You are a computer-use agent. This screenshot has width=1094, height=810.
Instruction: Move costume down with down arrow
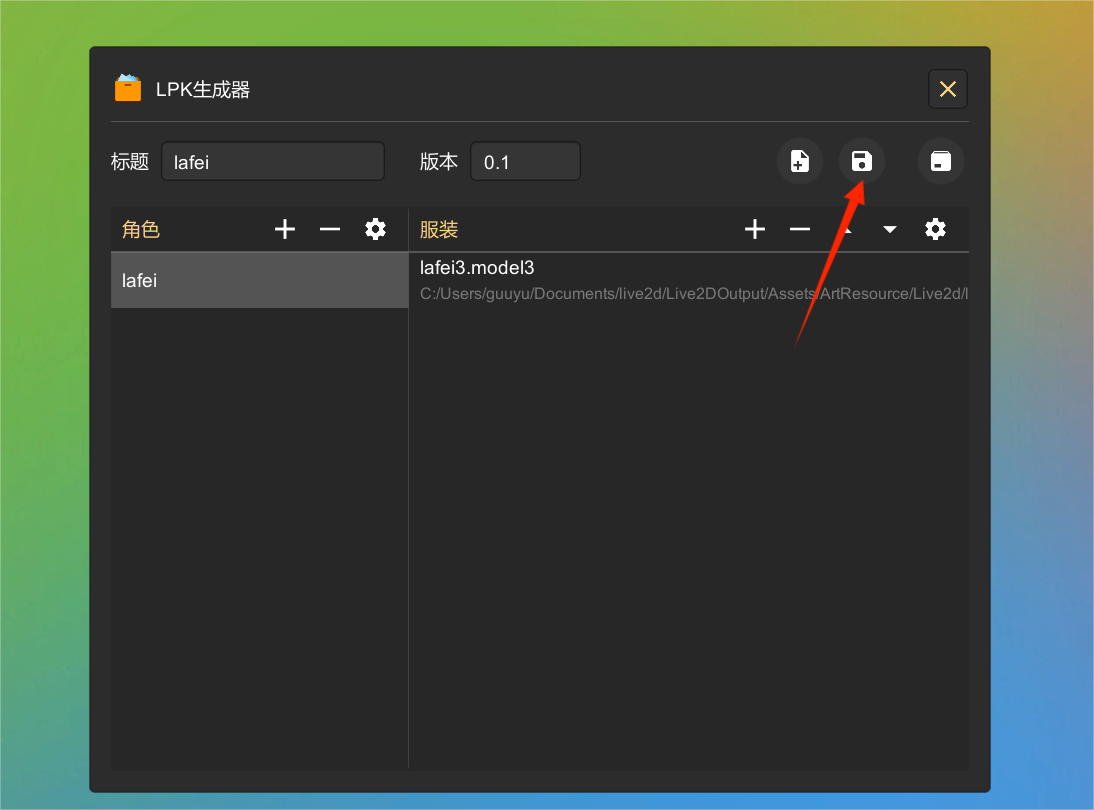pos(889,230)
